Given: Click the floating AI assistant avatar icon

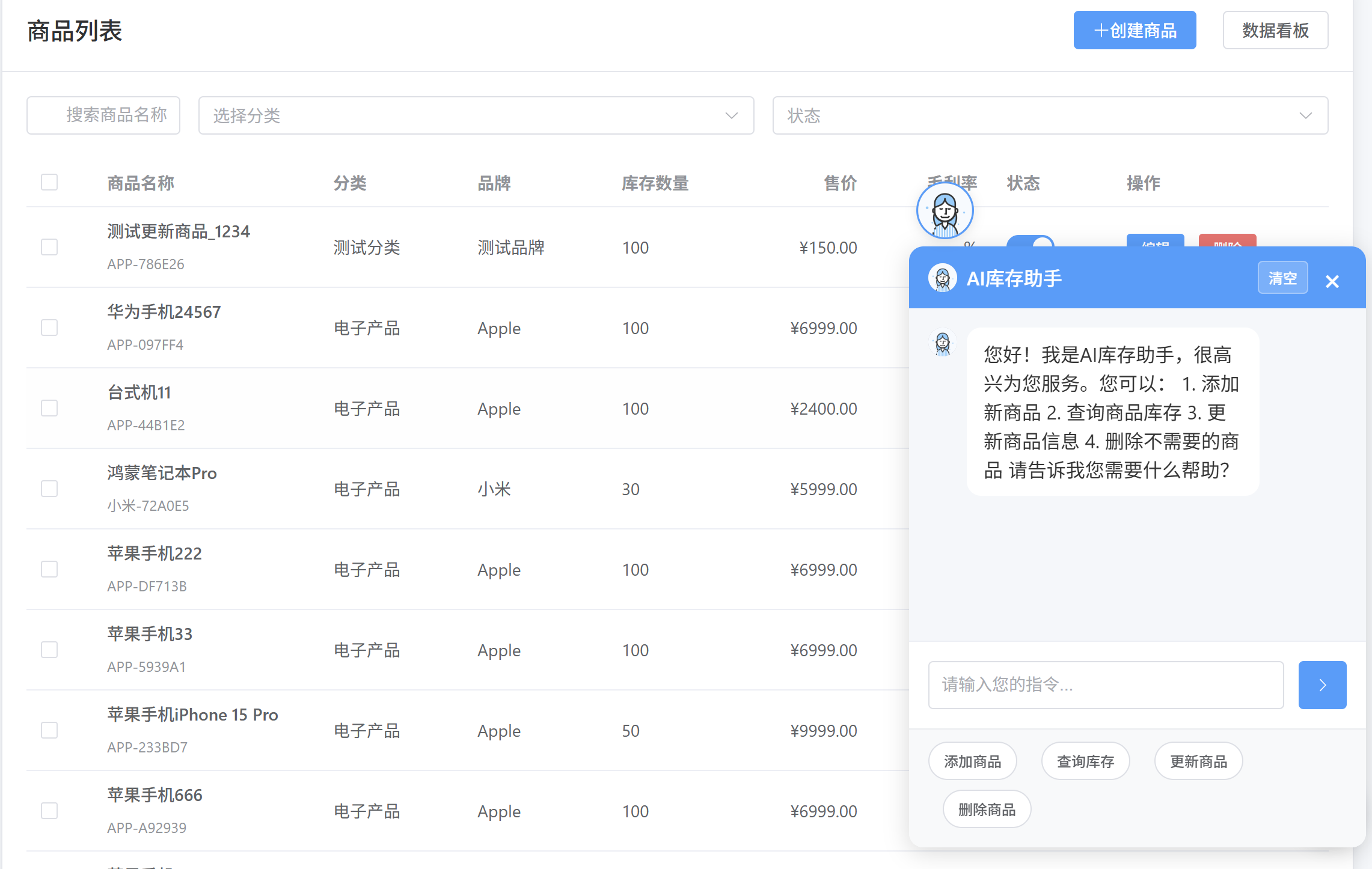Looking at the screenshot, I should [x=944, y=210].
